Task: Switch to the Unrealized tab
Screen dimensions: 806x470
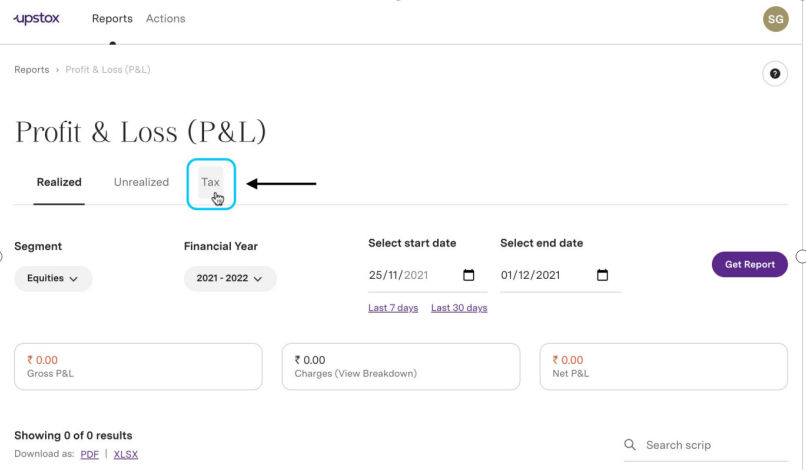Action: click(141, 182)
